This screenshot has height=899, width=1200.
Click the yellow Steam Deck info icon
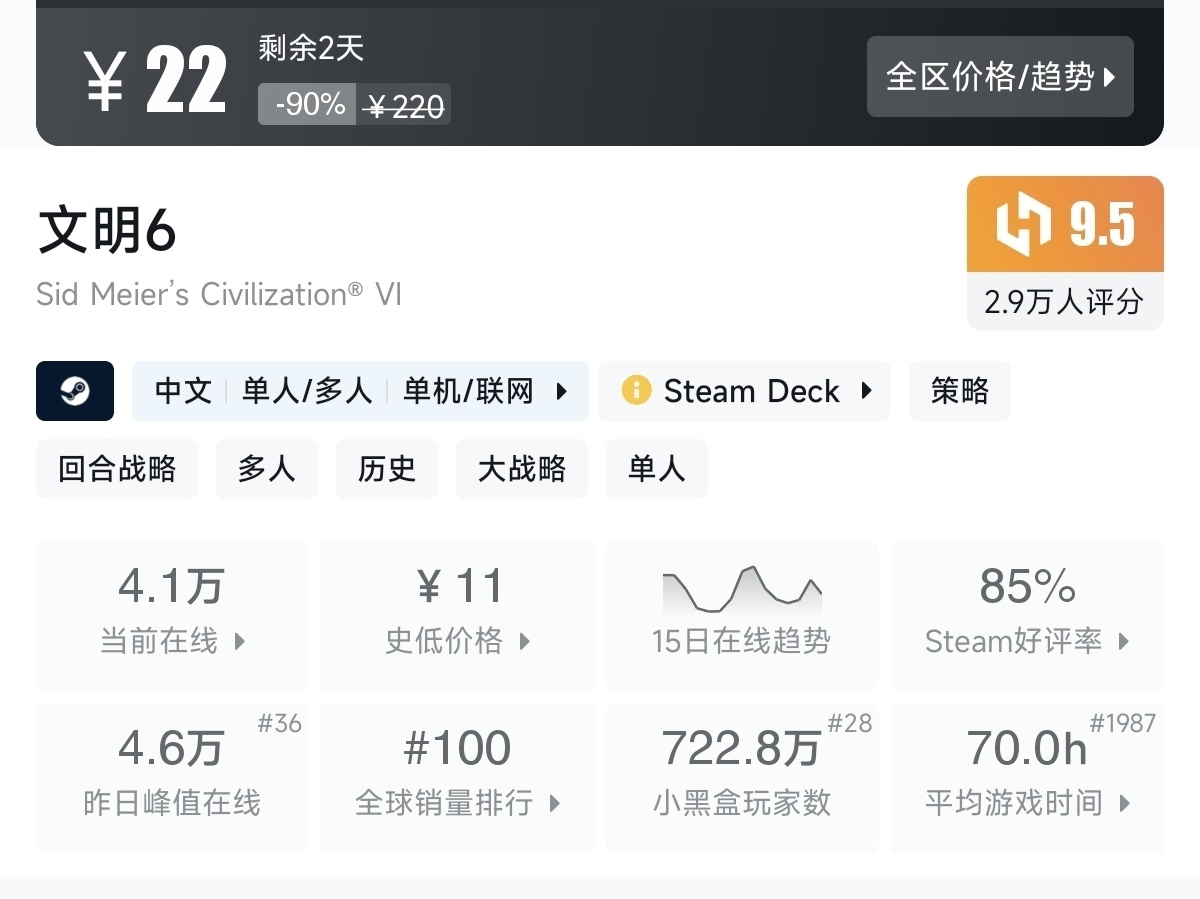tap(636, 391)
